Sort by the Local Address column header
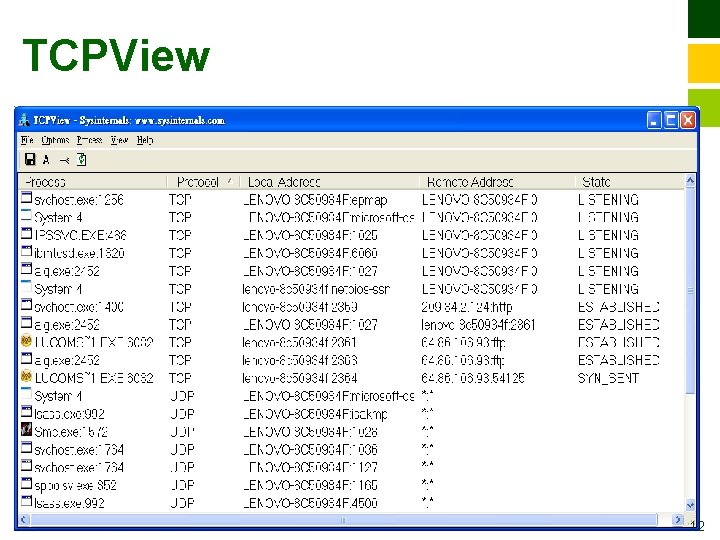 pyautogui.click(x=329, y=182)
